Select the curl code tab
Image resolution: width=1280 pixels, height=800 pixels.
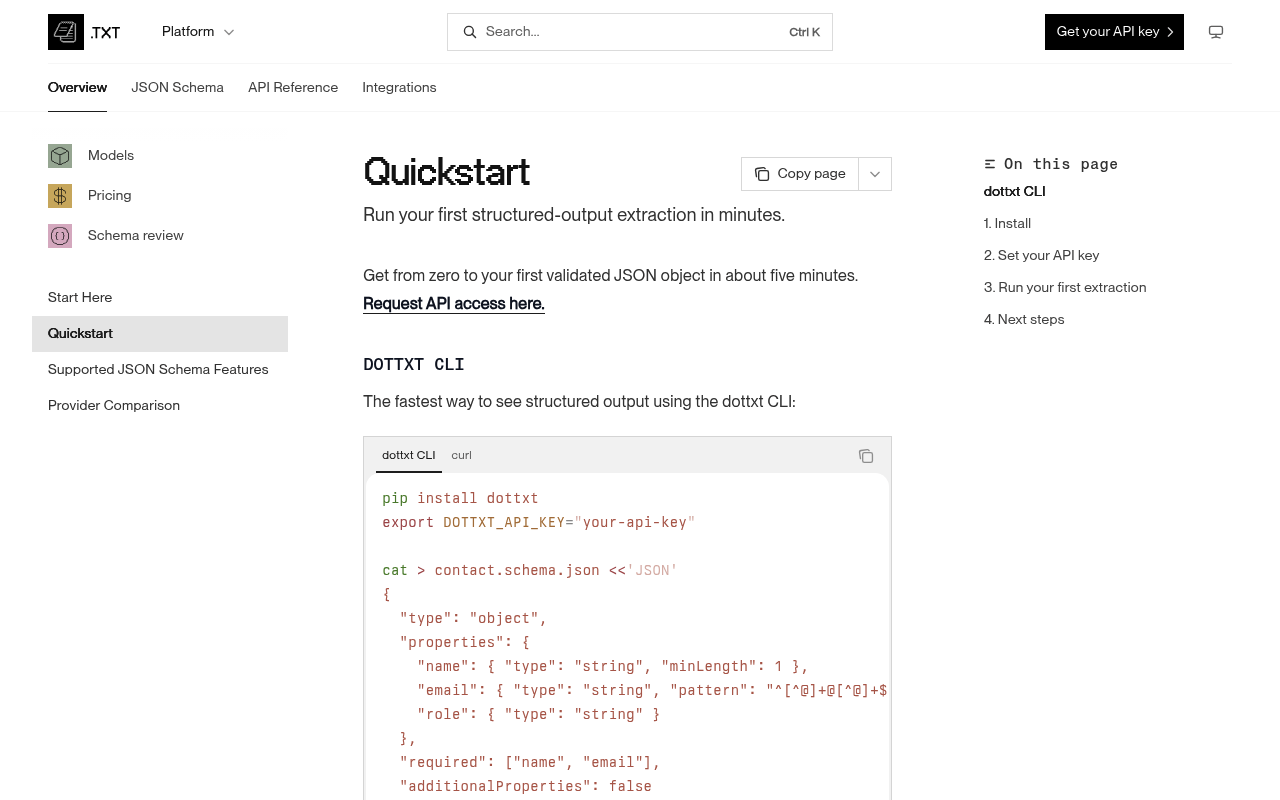coord(461,456)
